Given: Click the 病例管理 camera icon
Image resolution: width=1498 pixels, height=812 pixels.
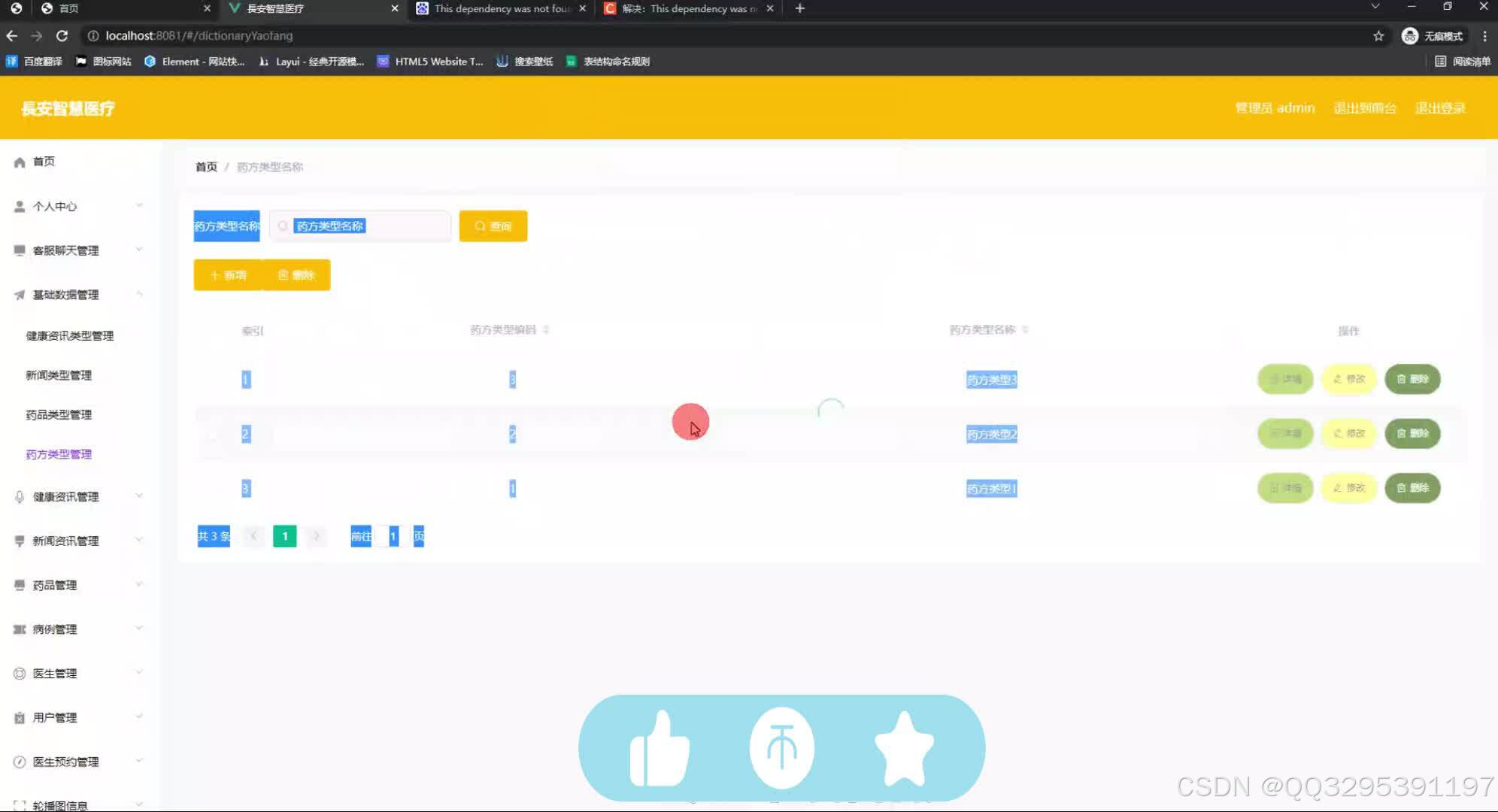Looking at the screenshot, I should pyautogui.click(x=20, y=629).
